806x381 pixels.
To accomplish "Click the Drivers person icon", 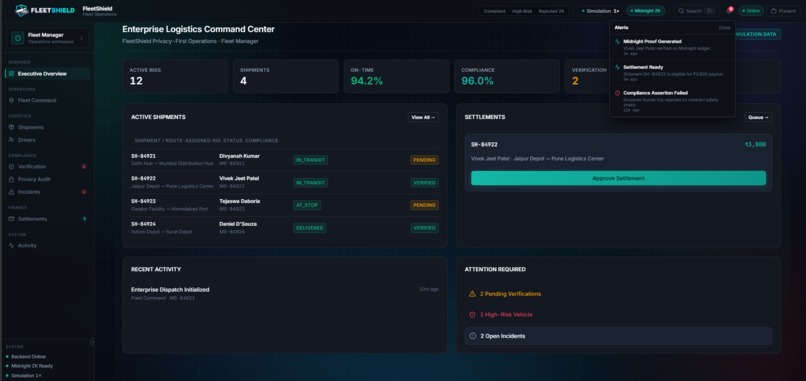I will coord(11,140).
